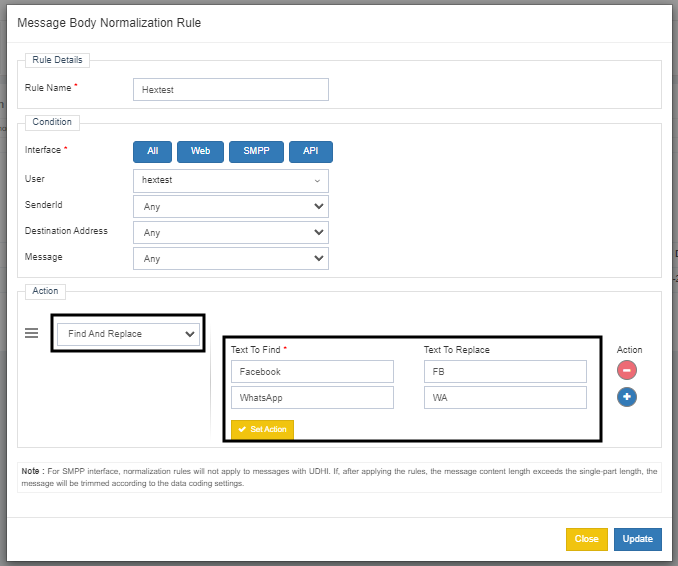Toggle the Web interface button
Viewport: 678px width, 566px height.
[x=200, y=151]
